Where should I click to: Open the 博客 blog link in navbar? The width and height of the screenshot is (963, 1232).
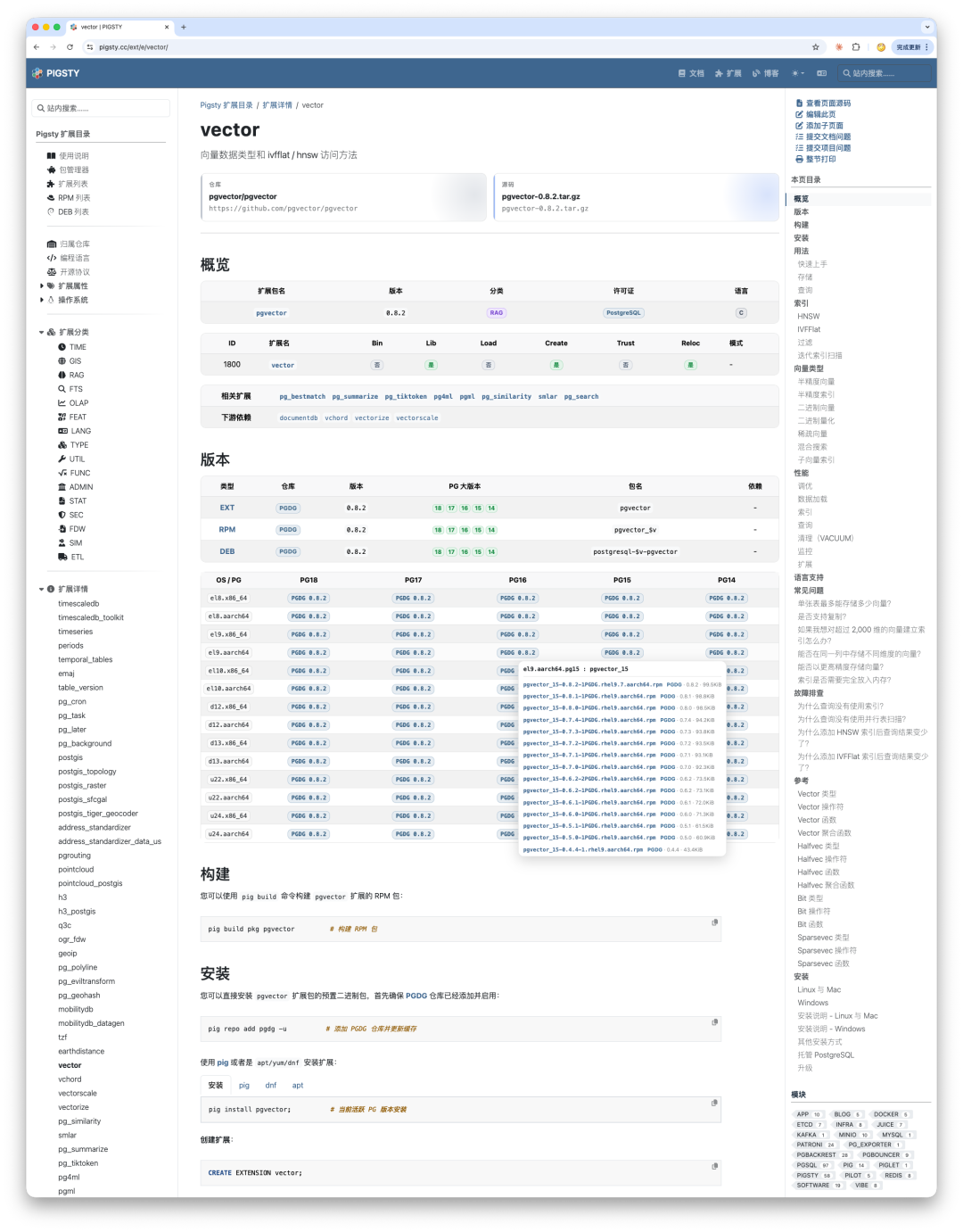pos(766,73)
